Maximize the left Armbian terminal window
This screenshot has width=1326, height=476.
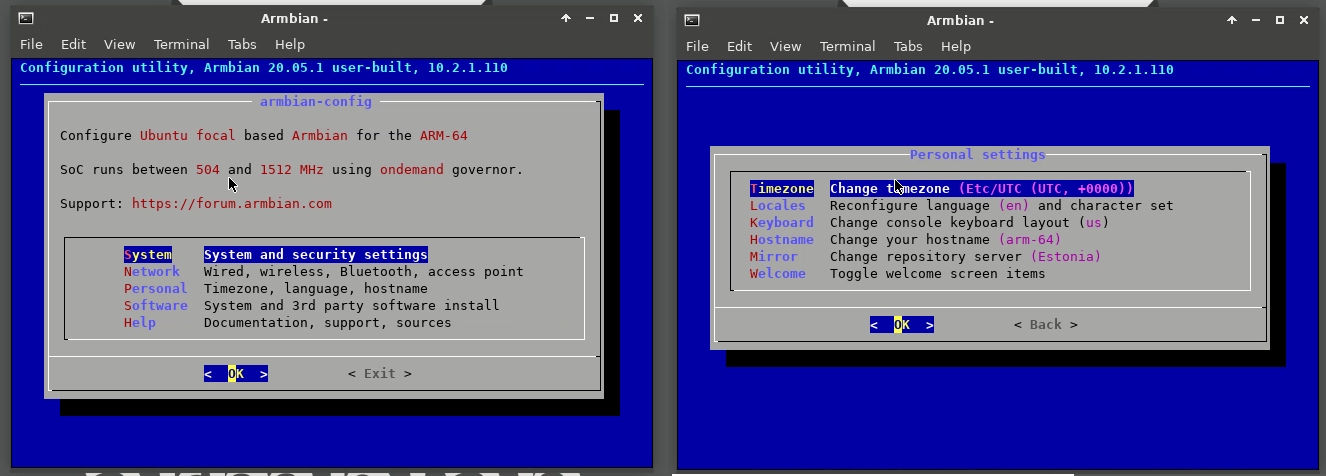tap(614, 18)
